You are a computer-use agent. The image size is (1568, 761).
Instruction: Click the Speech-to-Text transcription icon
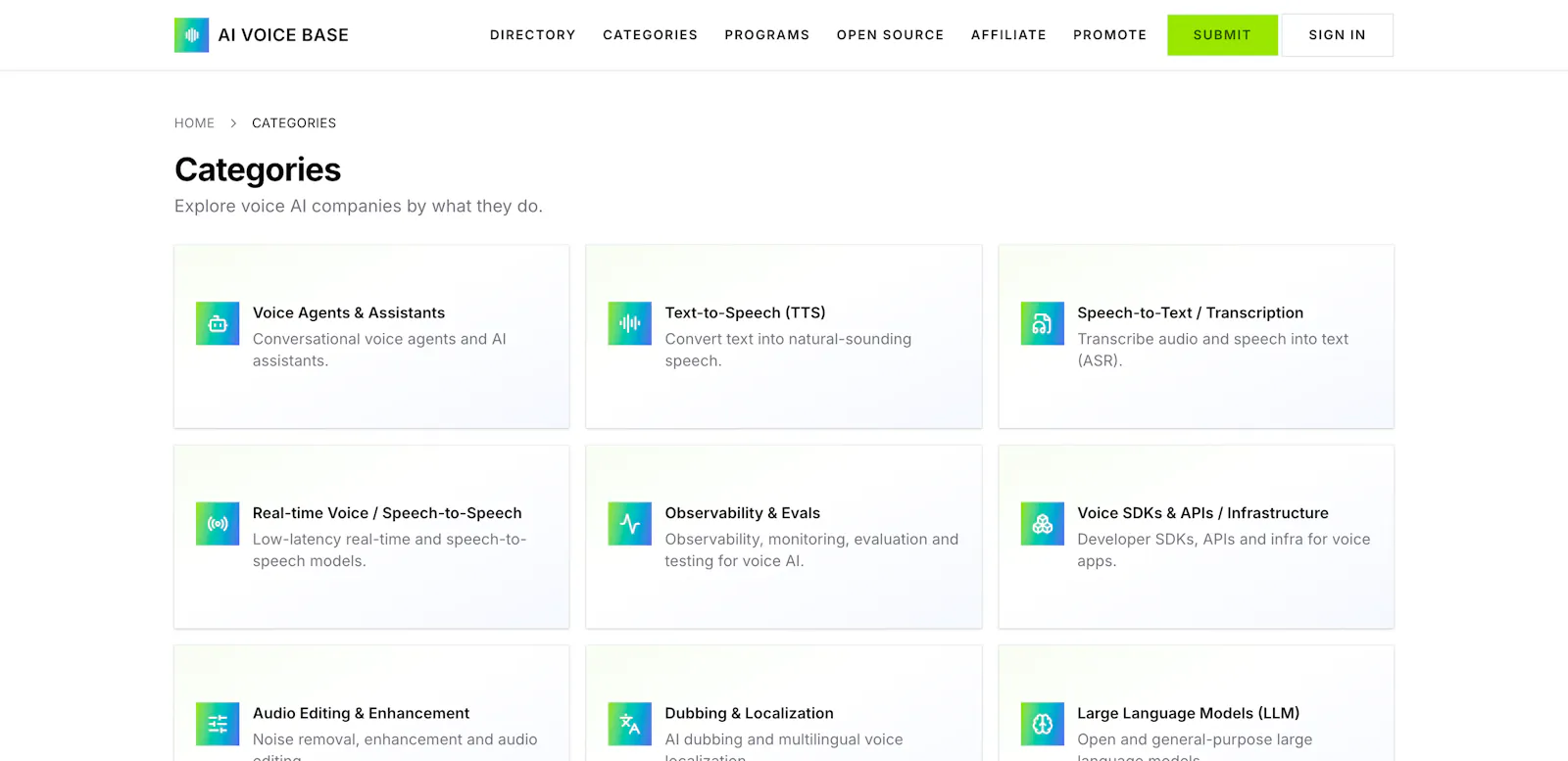coord(1042,324)
